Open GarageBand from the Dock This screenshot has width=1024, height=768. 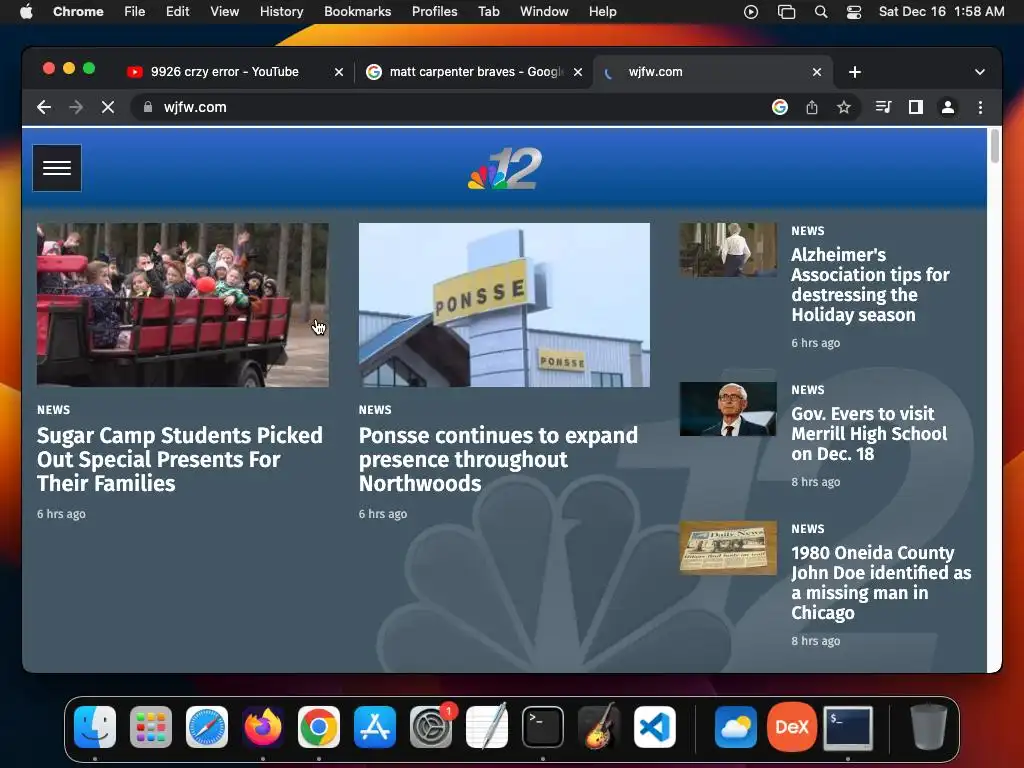[599, 726]
